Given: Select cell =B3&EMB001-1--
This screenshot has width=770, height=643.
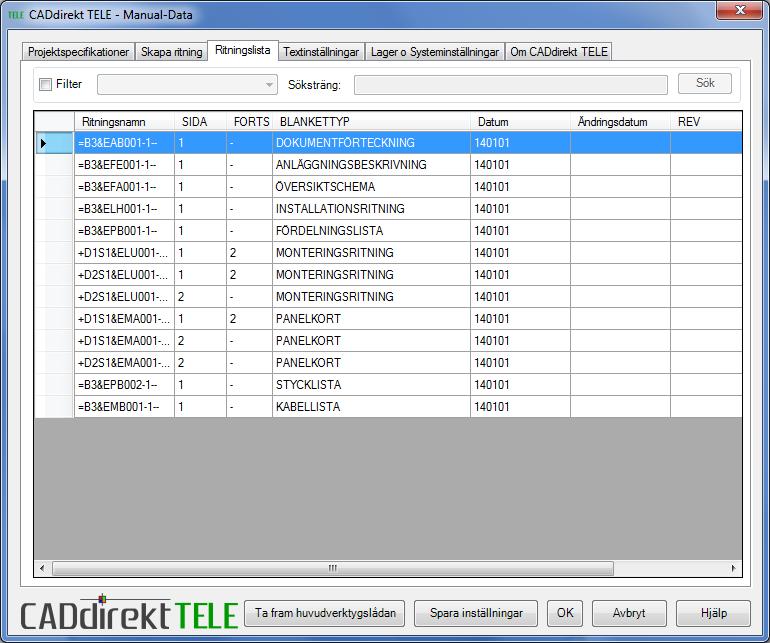Looking at the screenshot, I should pos(124,407).
